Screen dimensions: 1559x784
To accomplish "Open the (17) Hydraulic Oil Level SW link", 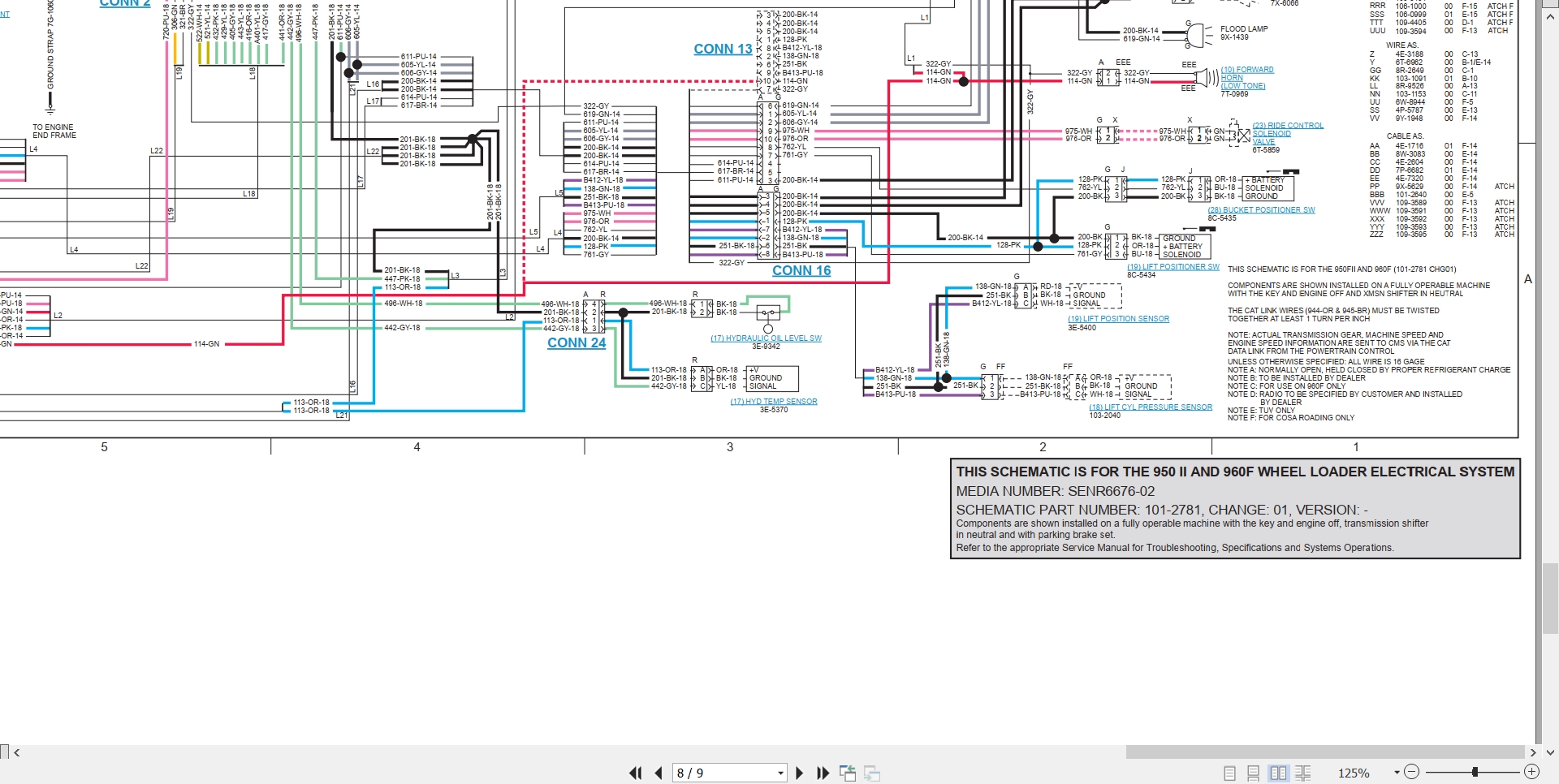I will point(767,338).
